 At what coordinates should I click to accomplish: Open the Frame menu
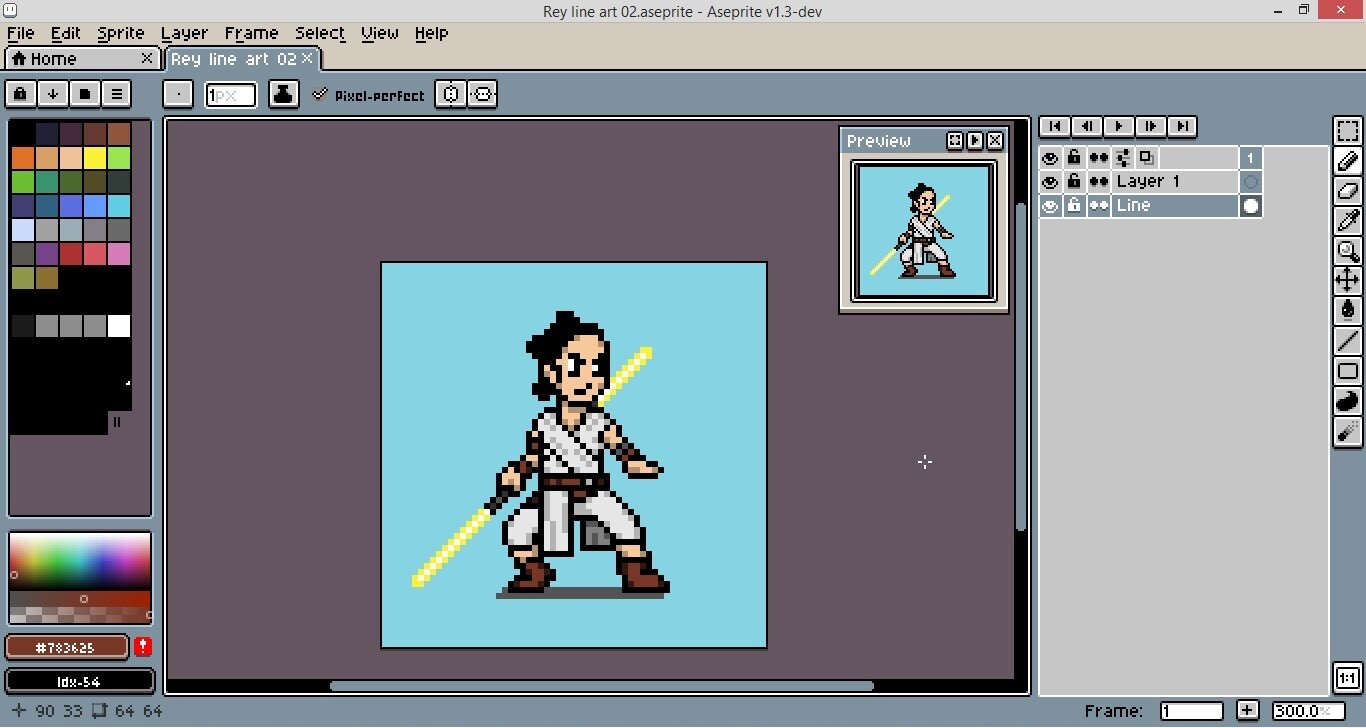pos(251,33)
